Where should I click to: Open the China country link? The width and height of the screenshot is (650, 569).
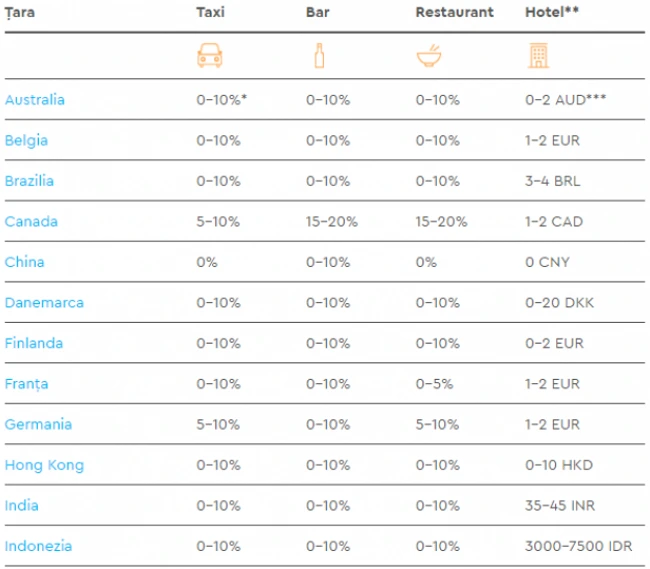coord(24,262)
